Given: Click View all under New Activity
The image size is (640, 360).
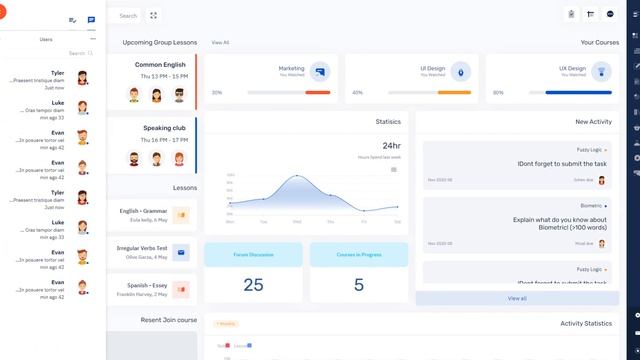Looking at the screenshot, I should pyautogui.click(x=517, y=298).
